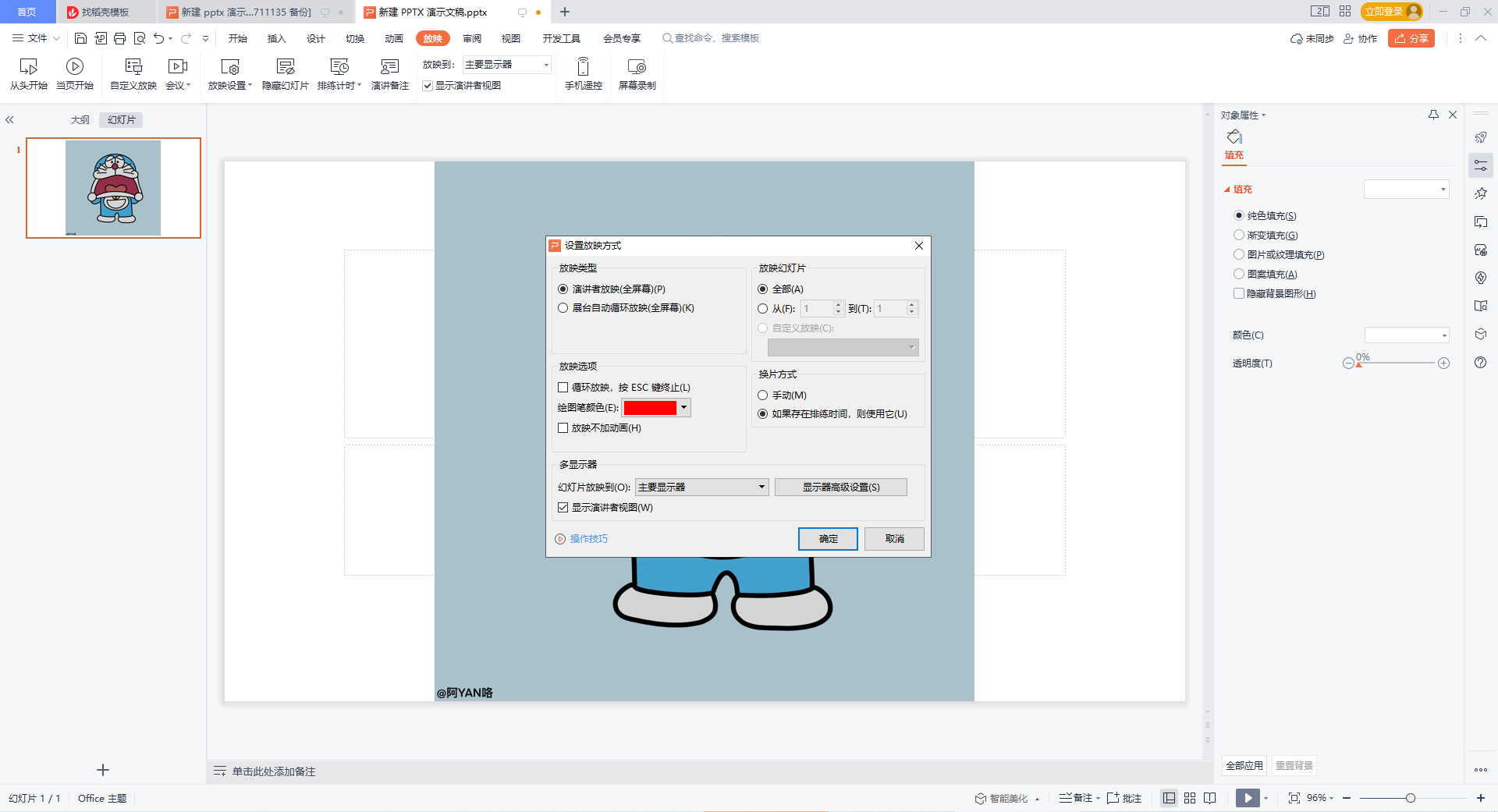Toggle 显示演讲者视图(W) checkbox in dialog
Viewport: 1498px width, 812px height.
563,508
